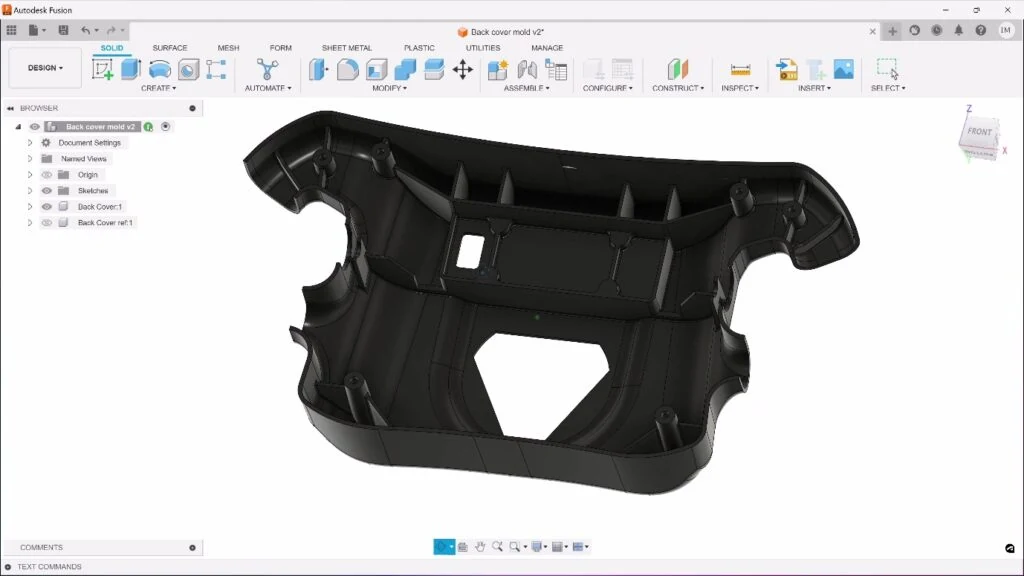Viewport: 1024px width, 576px height.
Task: Select the Joint tool icon
Action: 527,69
